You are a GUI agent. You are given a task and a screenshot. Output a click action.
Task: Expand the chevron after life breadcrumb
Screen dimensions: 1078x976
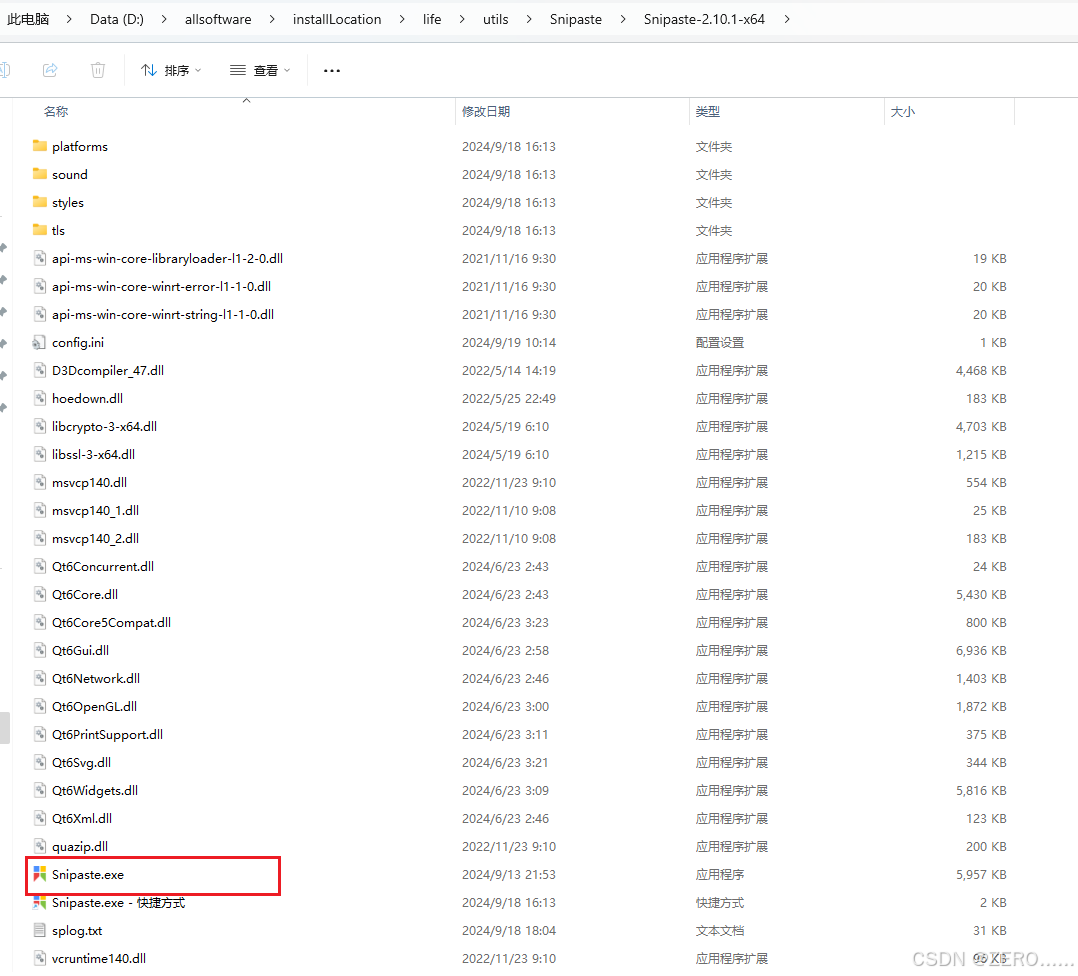[x=462, y=19]
